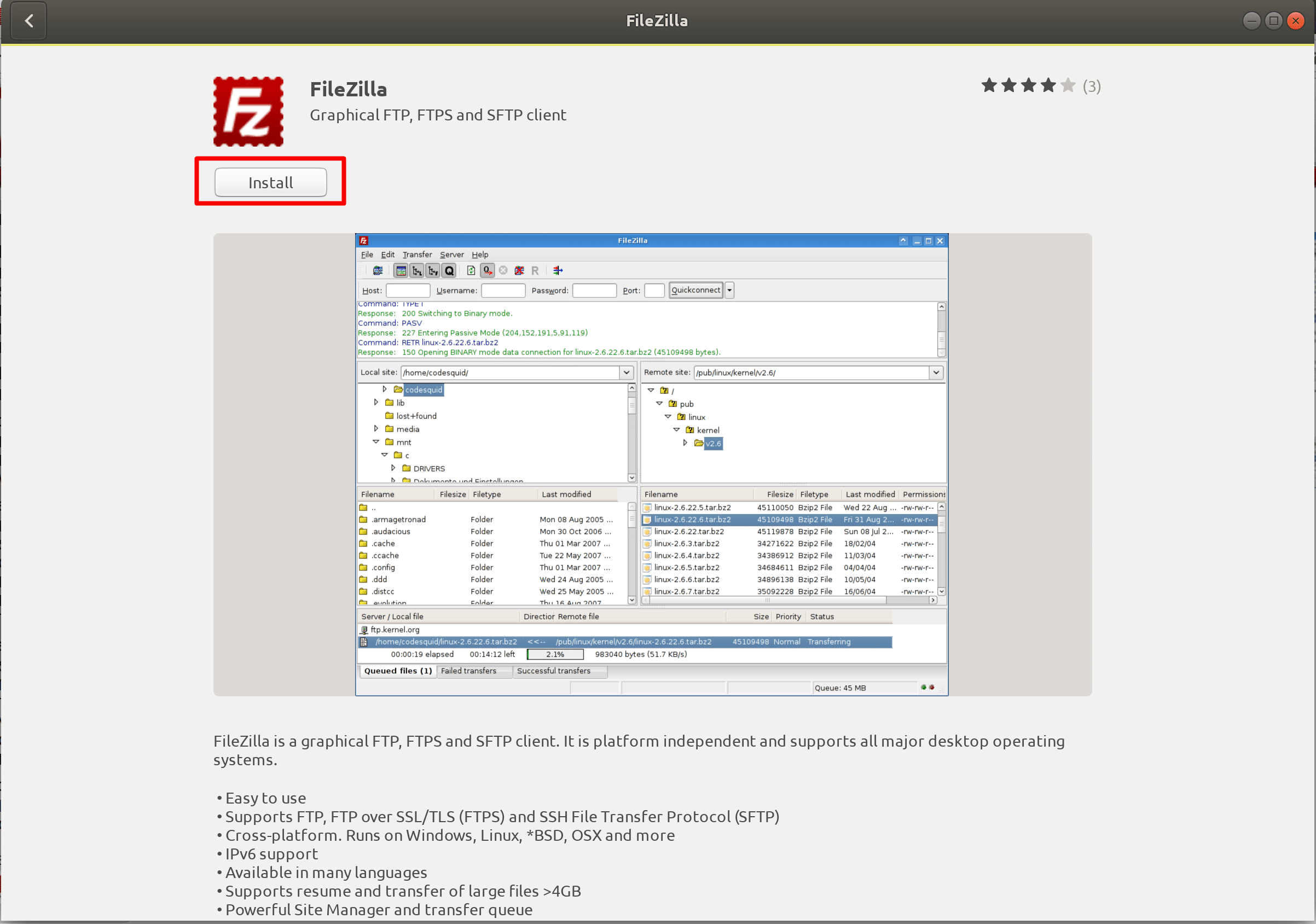Toggle the message log display button
Image resolution: width=1316 pixels, height=924 pixels.
pos(401,271)
